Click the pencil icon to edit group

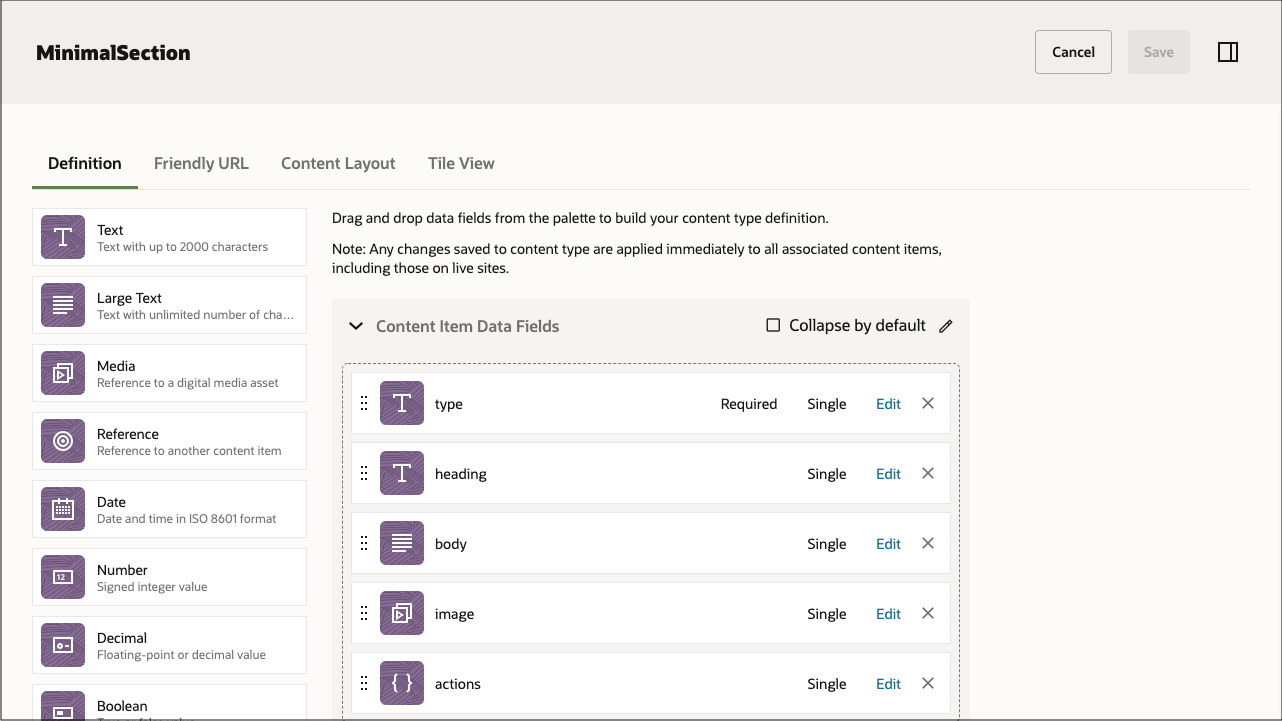click(x=946, y=326)
